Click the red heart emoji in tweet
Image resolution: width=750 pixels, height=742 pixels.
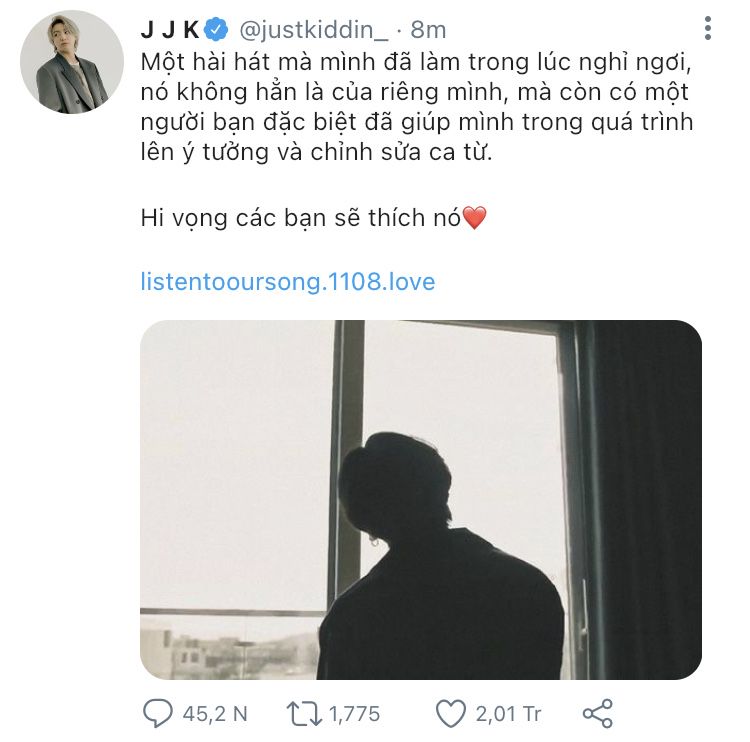click(475, 218)
